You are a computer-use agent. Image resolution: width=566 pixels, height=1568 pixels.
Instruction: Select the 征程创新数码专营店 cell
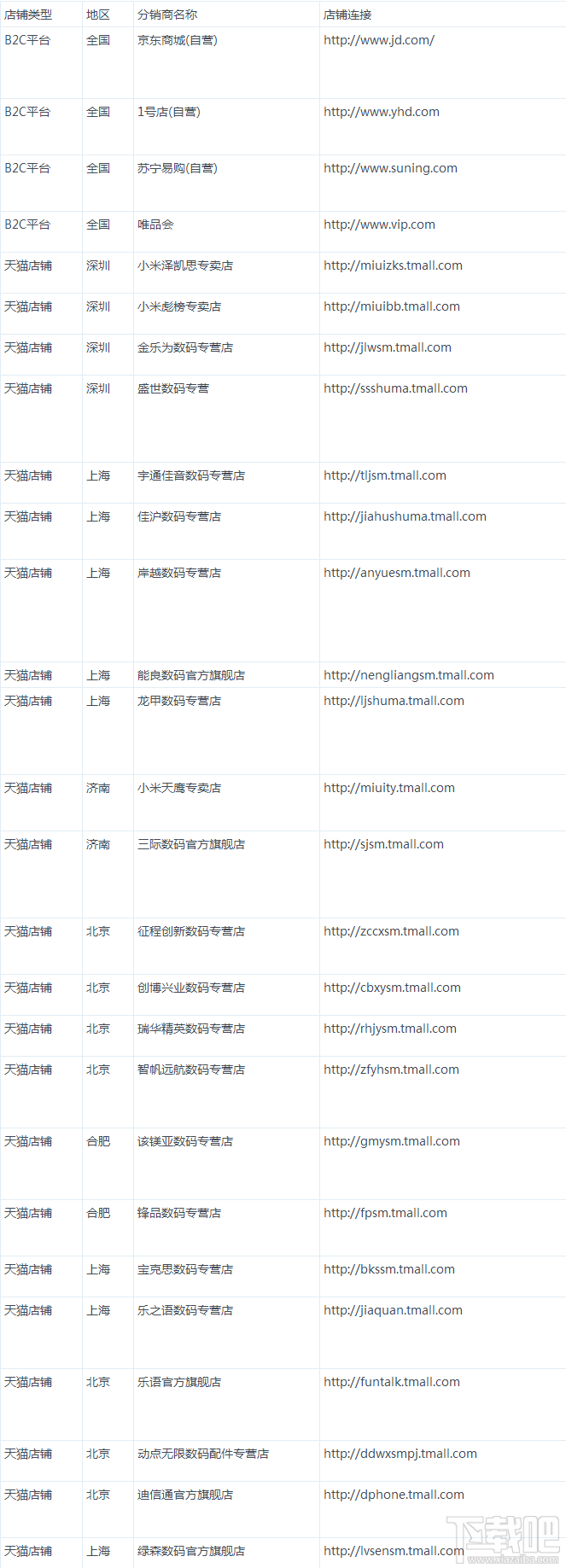pos(191,931)
